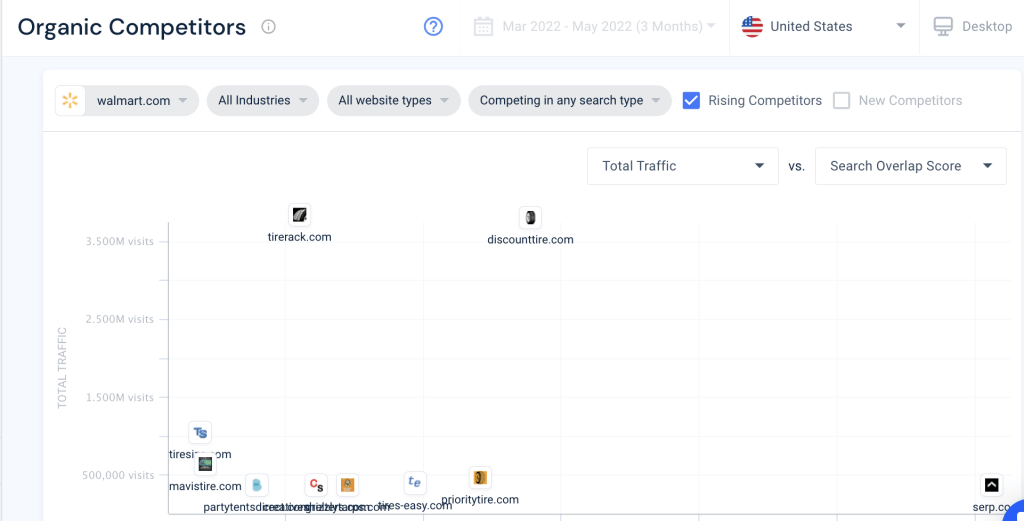This screenshot has width=1024, height=521.
Task: Click the info icon beside Organic Competitors
Action: coord(268,27)
